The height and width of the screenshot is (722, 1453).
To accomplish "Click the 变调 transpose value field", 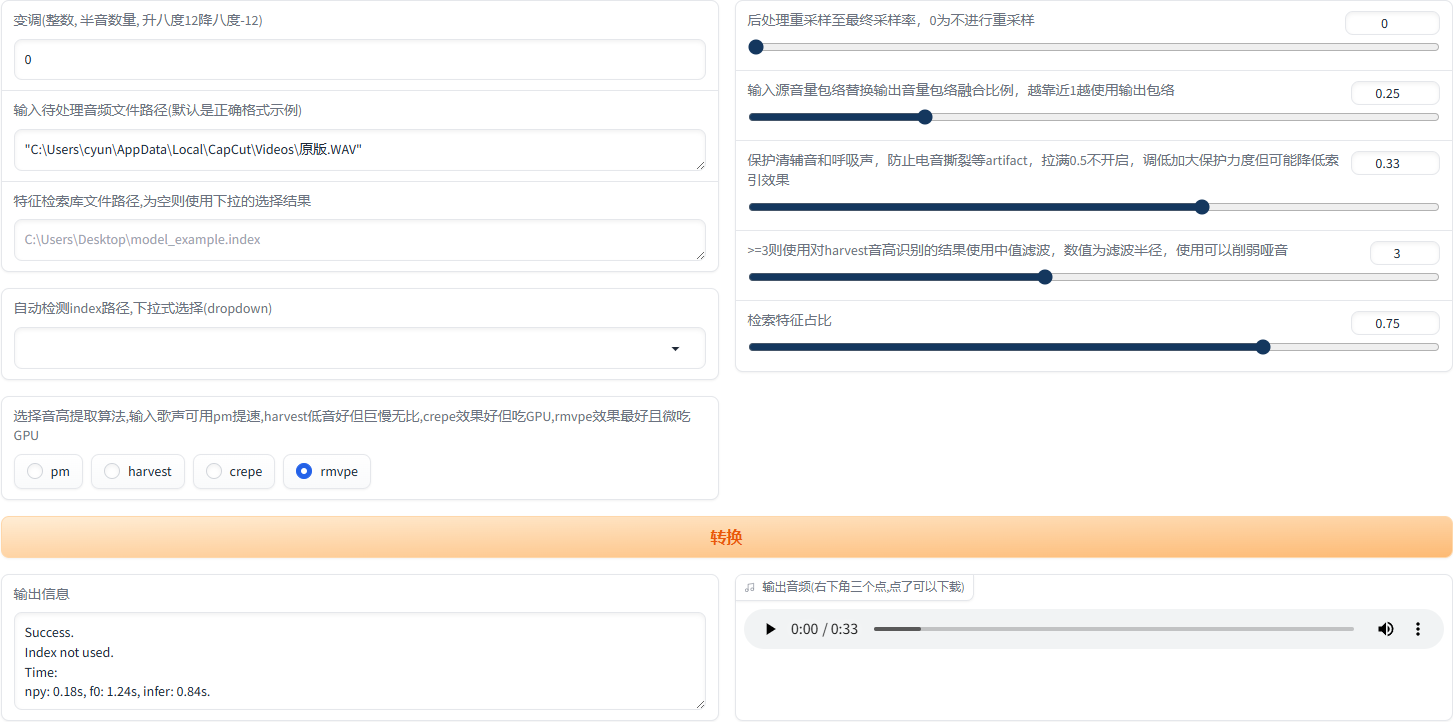I will 359,60.
